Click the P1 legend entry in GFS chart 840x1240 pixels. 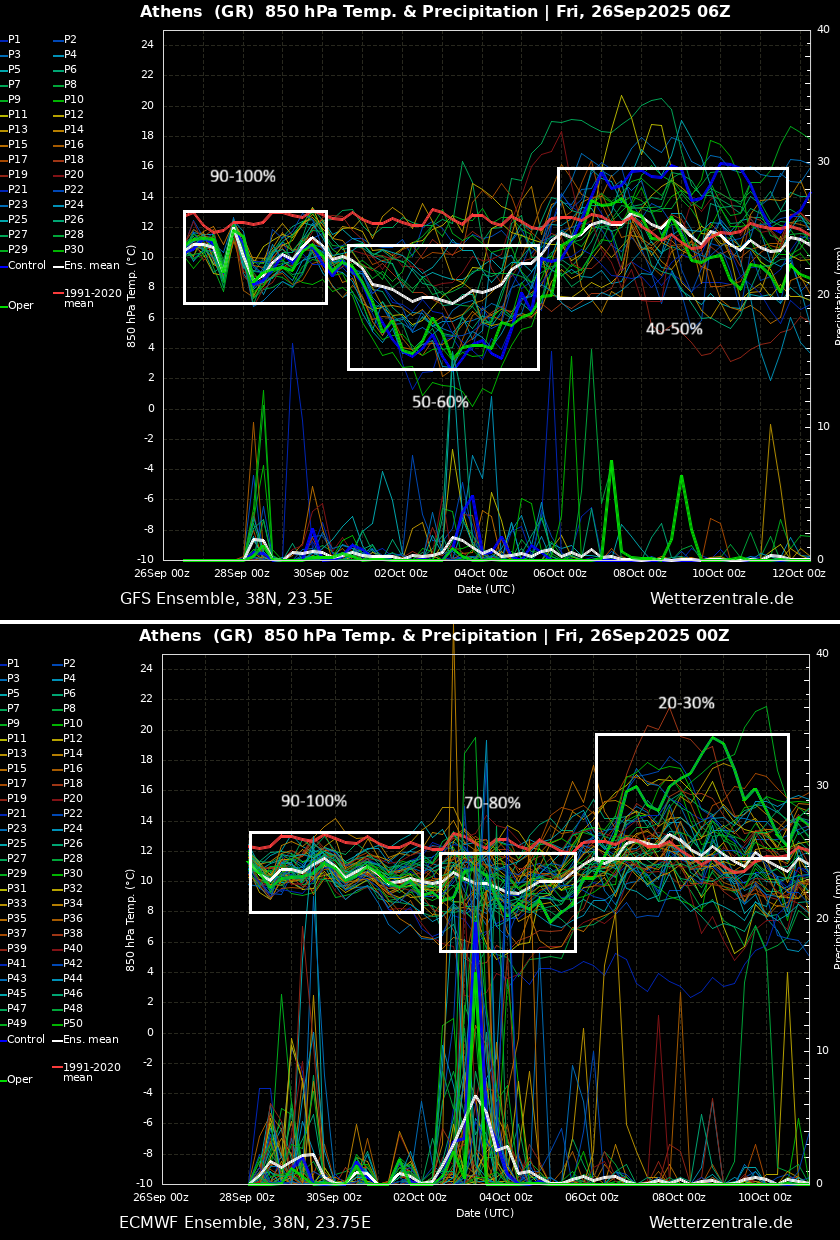pos(14,40)
